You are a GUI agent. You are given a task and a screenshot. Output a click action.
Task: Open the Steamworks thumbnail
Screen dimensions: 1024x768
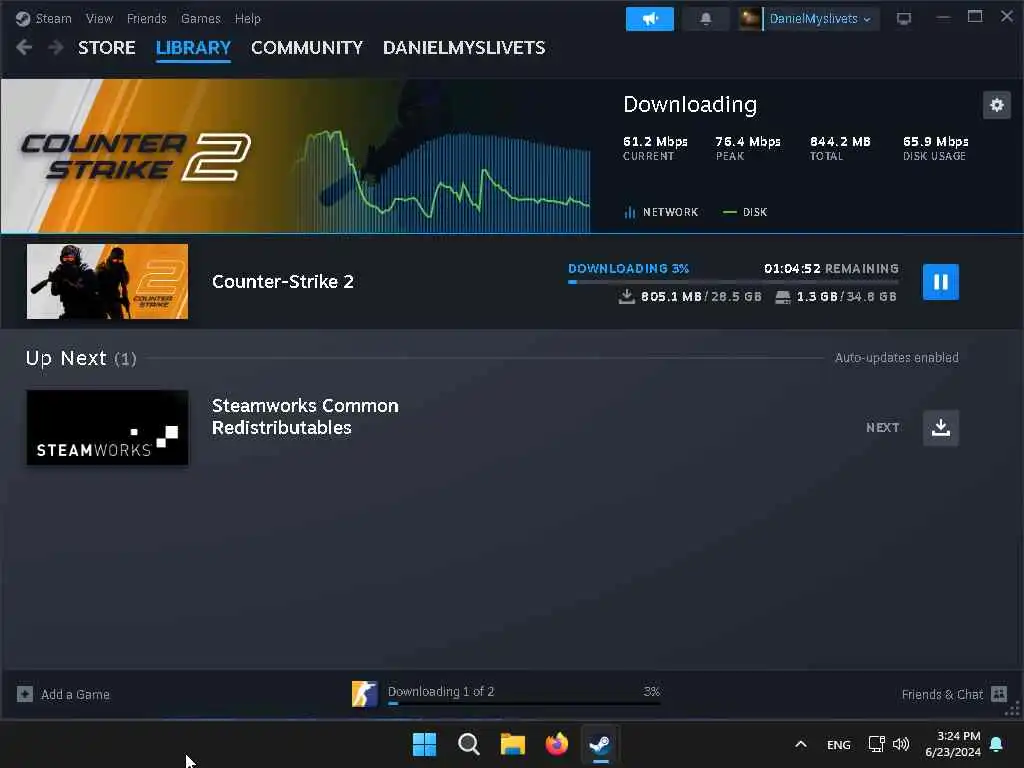107,428
